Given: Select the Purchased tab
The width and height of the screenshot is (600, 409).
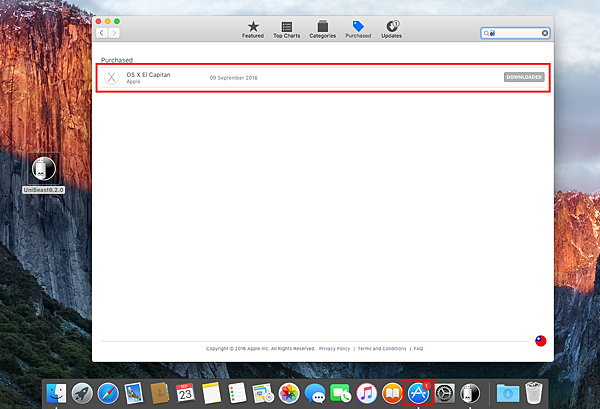Looking at the screenshot, I should pyautogui.click(x=358, y=30).
